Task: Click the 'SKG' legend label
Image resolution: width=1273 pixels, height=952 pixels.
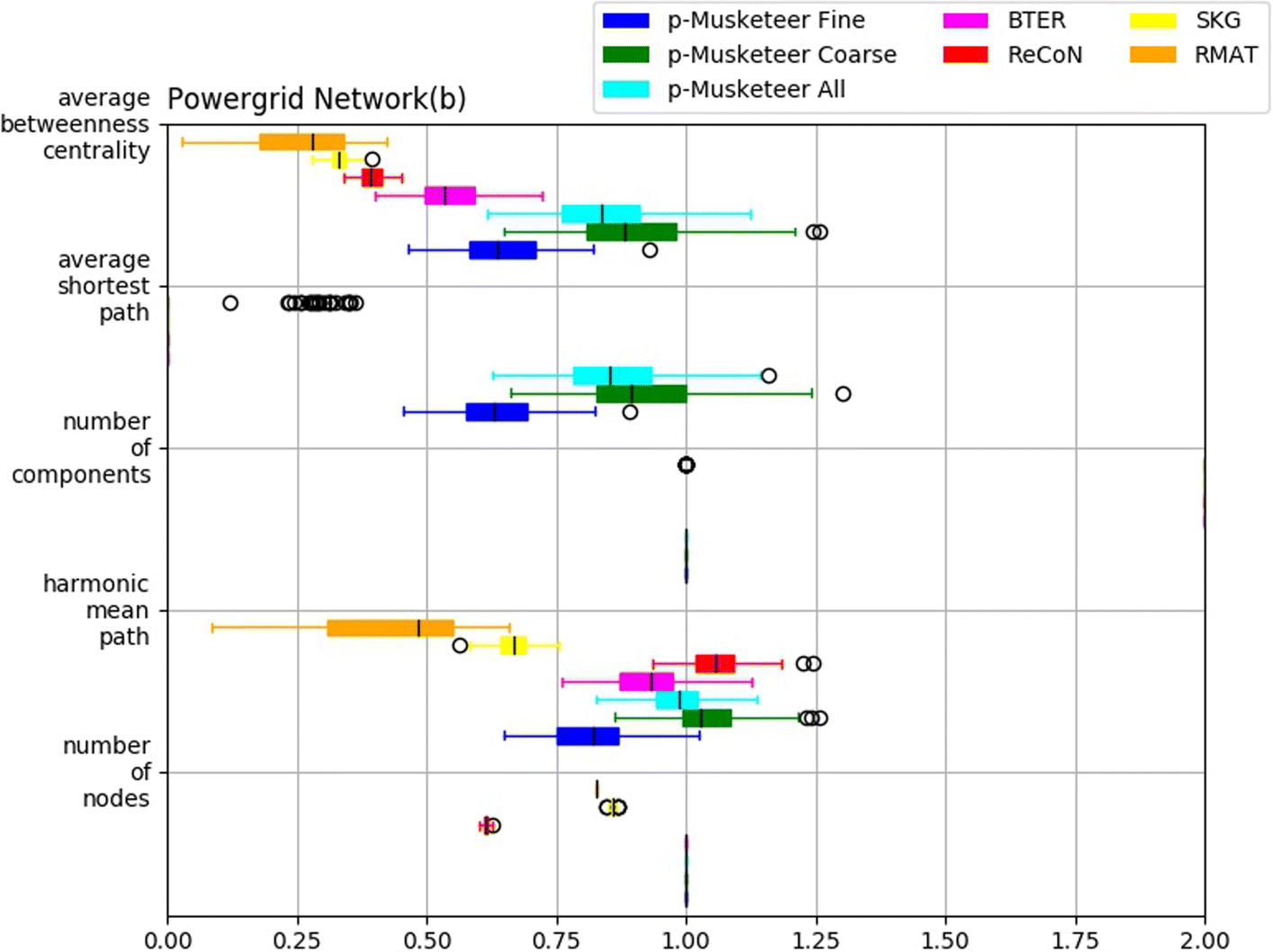Action: click(x=1217, y=21)
